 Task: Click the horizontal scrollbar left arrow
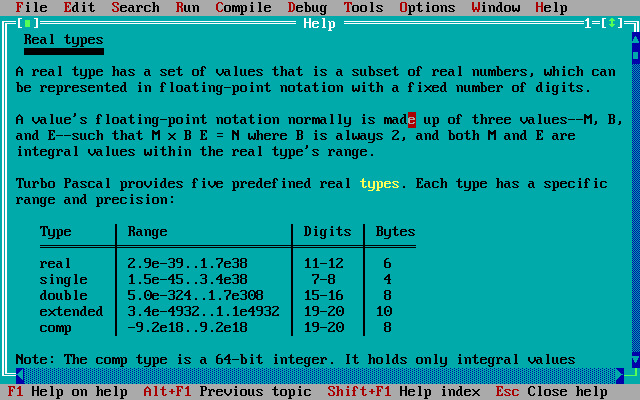click(x=20, y=376)
